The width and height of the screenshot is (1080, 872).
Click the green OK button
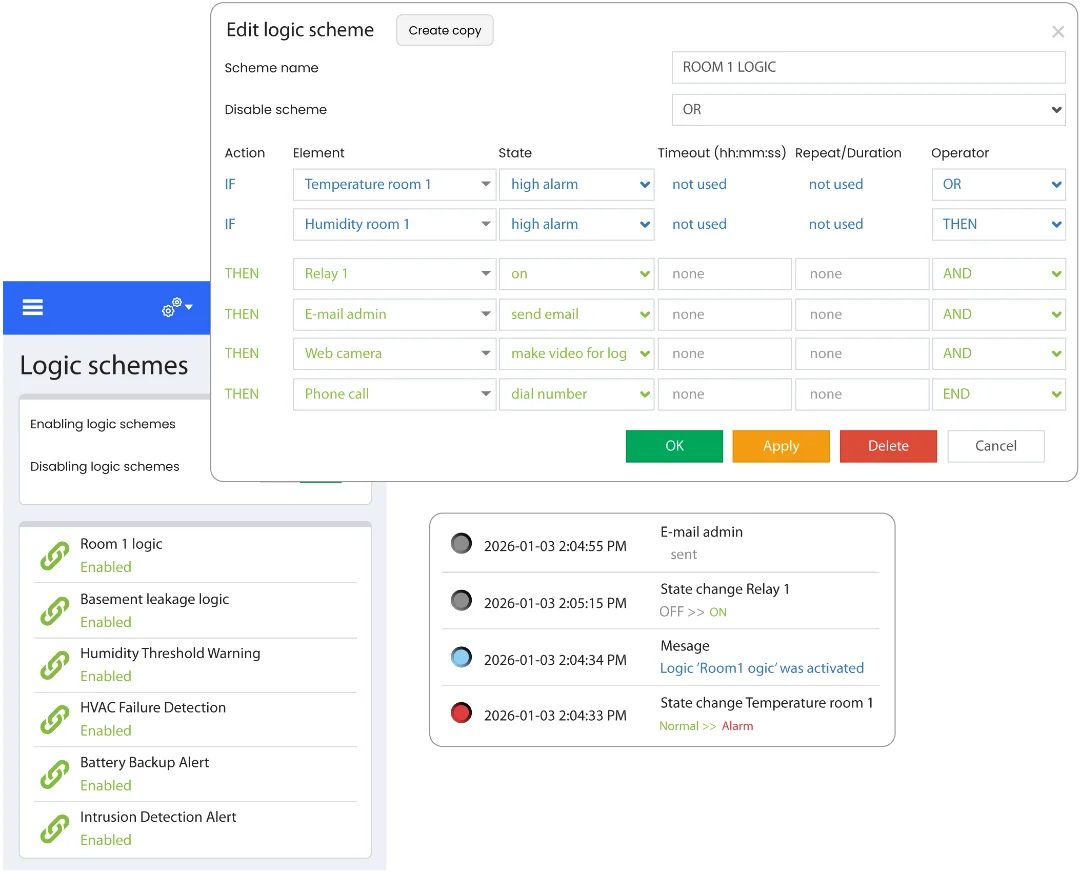[x=674, y=446]
